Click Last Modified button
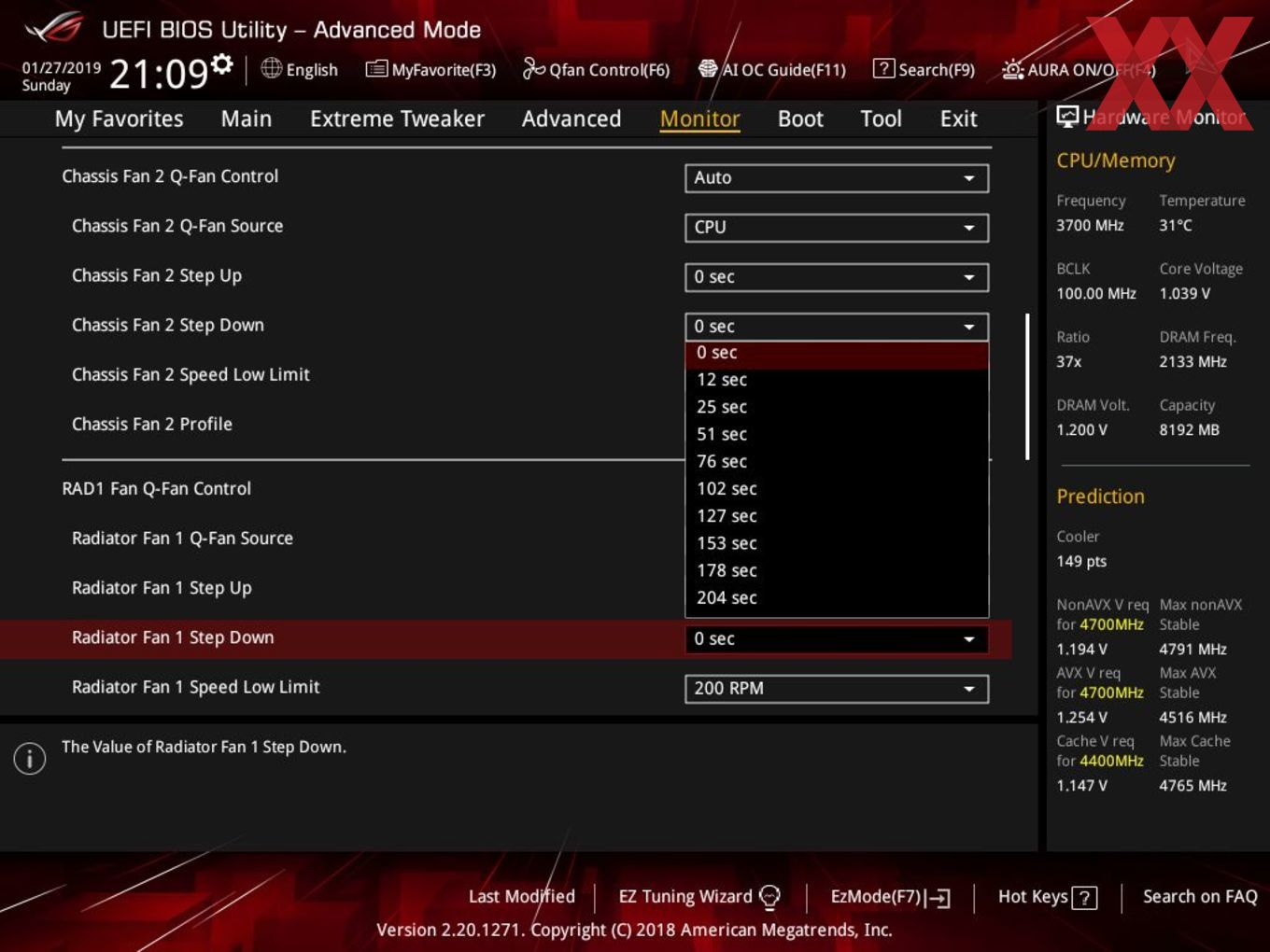This screenshot has height=952, width=1270. pyautogui.click(x=521, y=896)
